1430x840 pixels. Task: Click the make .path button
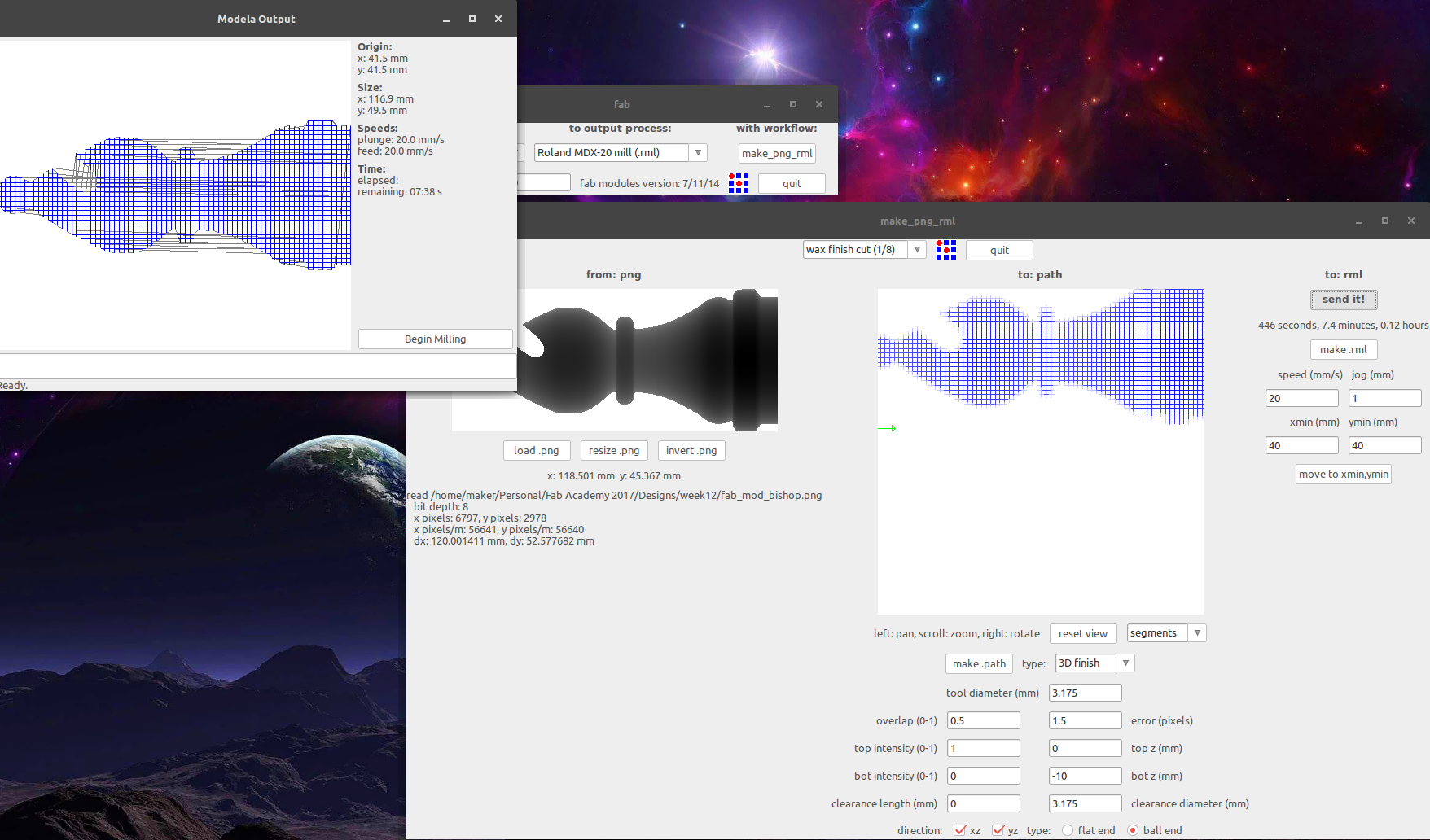tap(980, 663)
